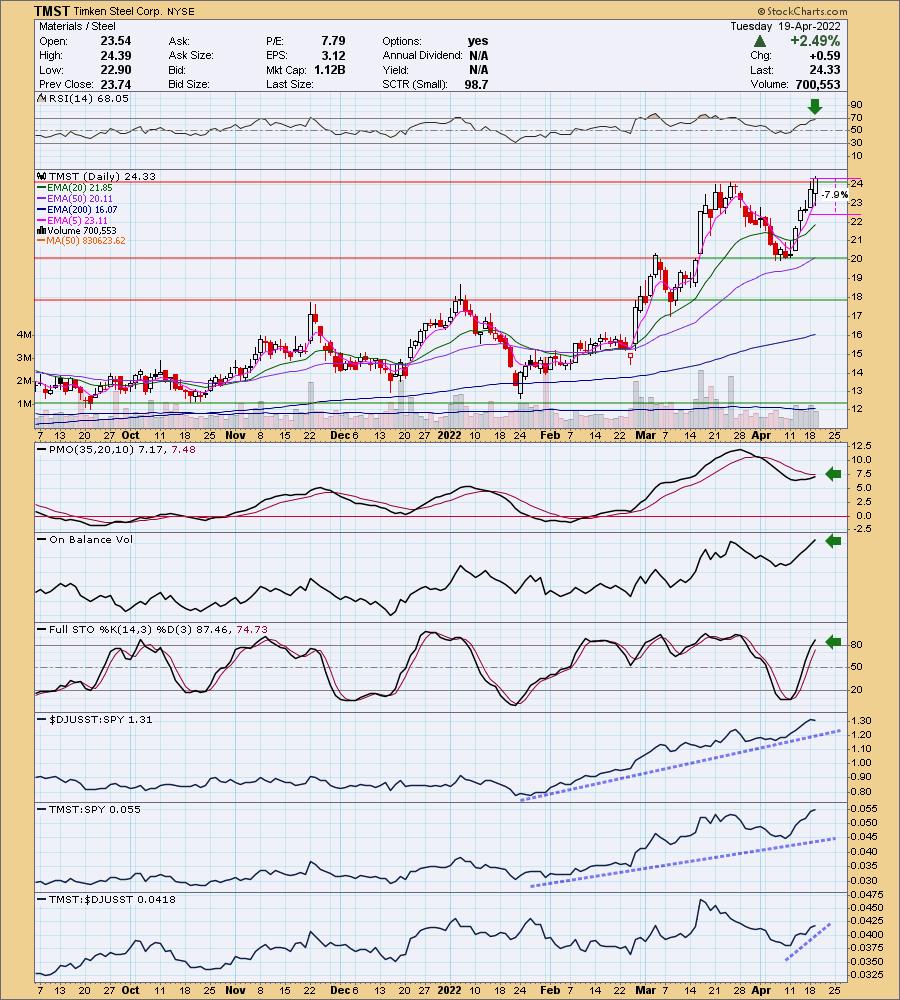The image size is (900, 1000).
Task: Click the Last Size label in the header
Action: click(290, 84)
